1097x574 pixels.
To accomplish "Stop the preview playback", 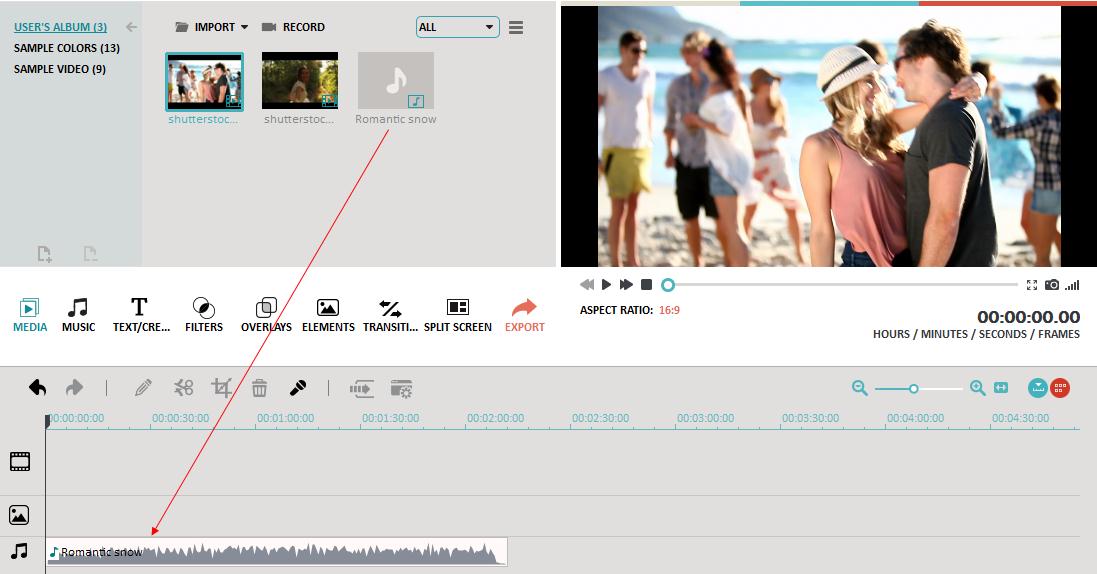I will 646,285.
